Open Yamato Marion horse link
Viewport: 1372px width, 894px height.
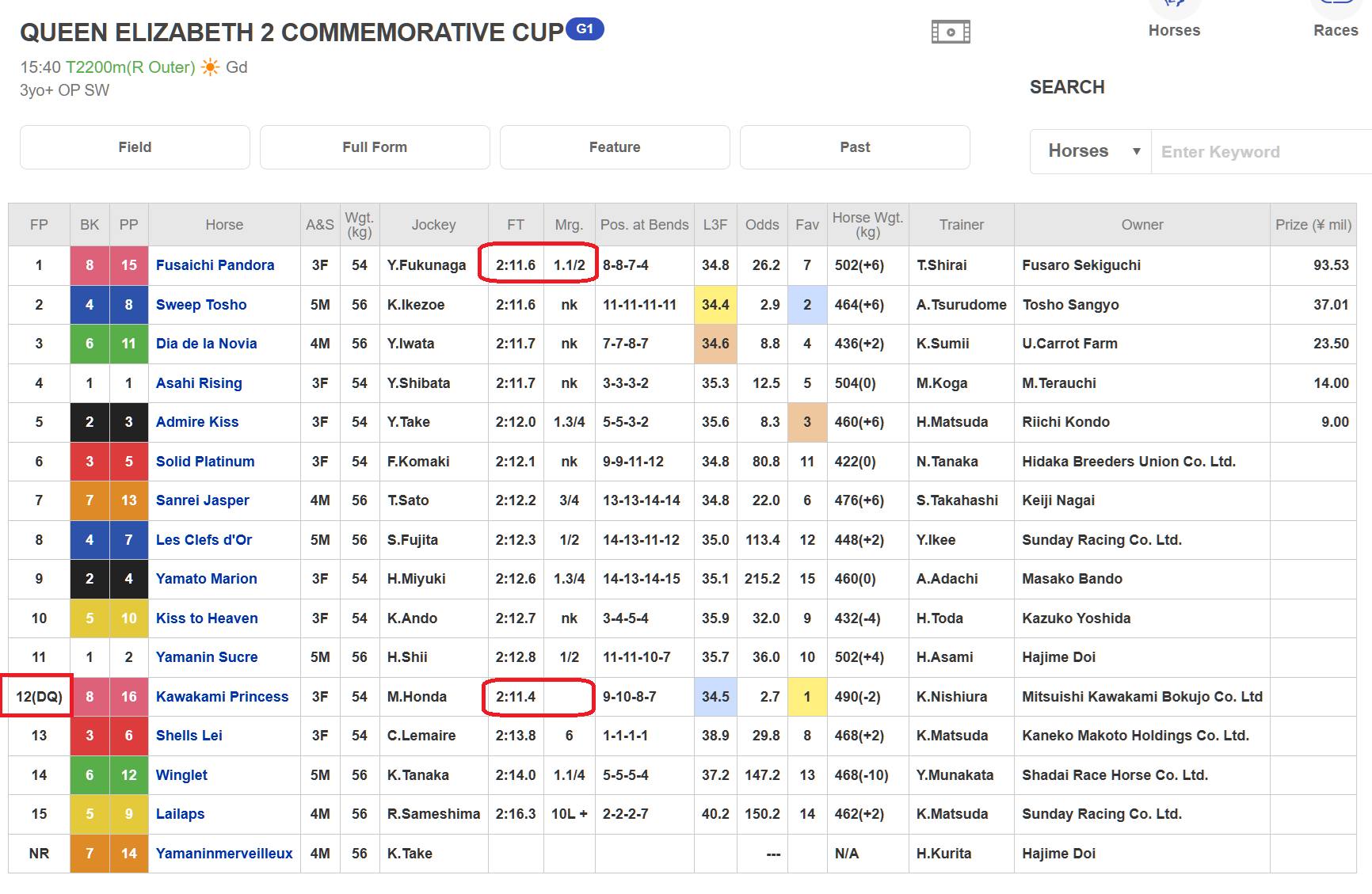click(x=206, y=579)
